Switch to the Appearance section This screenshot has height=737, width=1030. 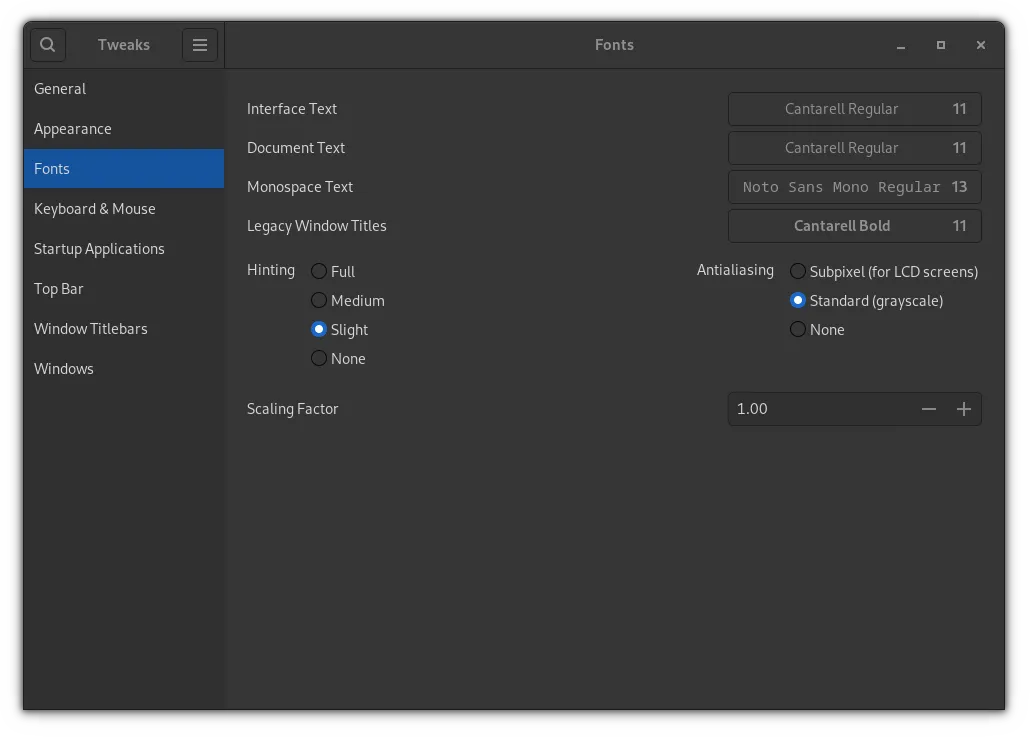pos(73,128)
